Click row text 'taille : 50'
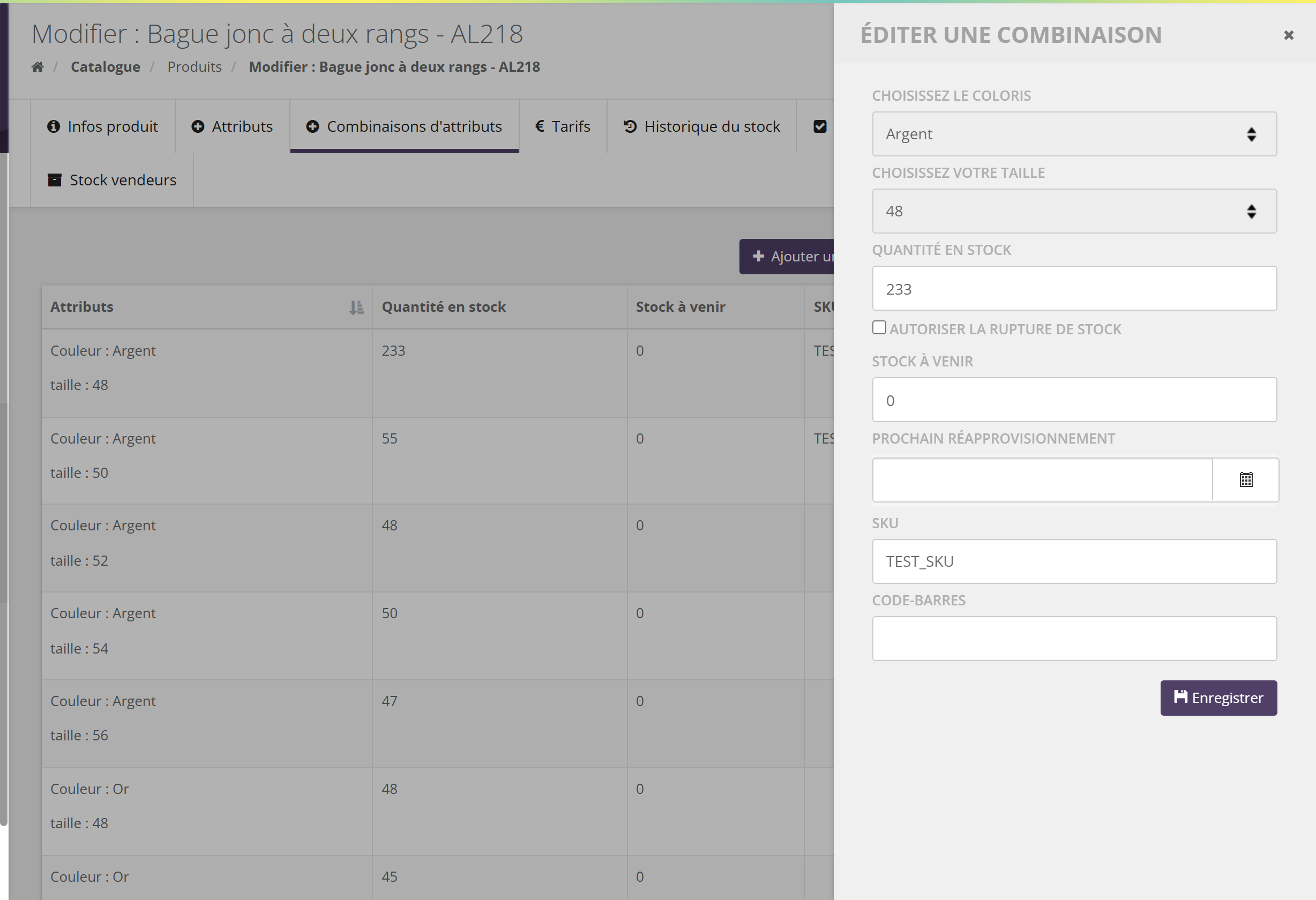 79,473
